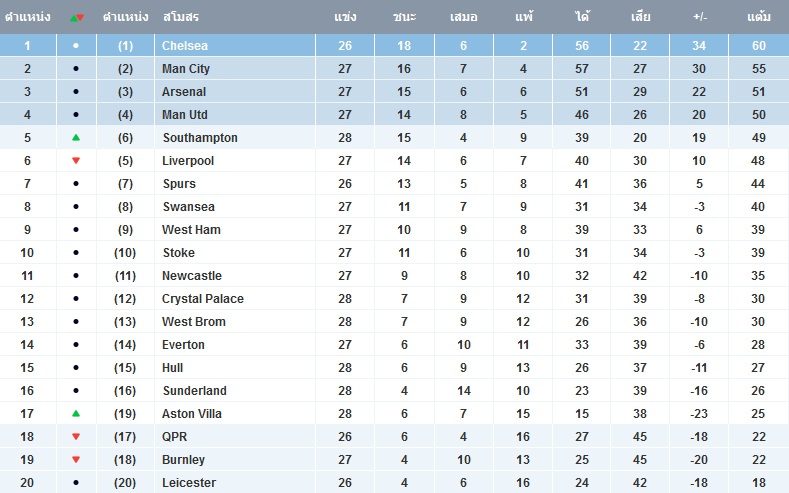Screen dimensions: 789x493
Task: Click the green up arrow beside Southampton
Action: point(76,137)
